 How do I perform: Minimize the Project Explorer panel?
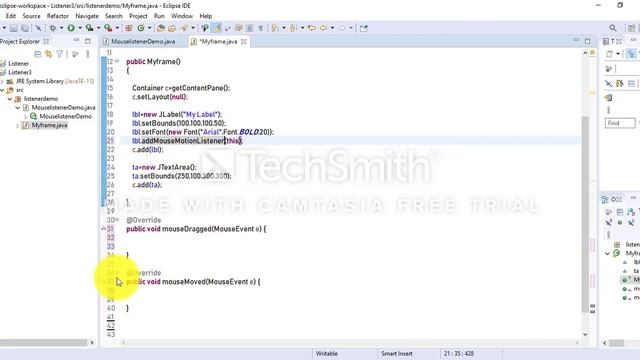point(76,40)
